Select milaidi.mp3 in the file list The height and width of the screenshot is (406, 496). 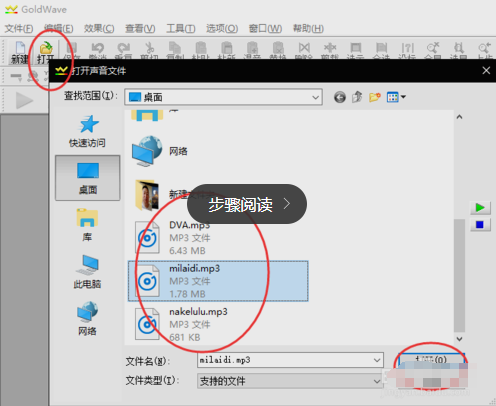click(x=218, y=281)
